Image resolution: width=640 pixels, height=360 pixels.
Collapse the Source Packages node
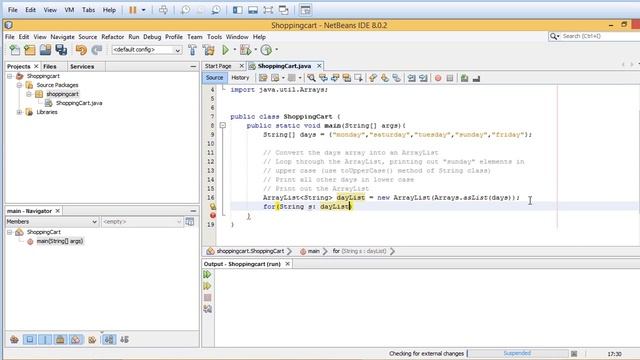coord(19,85)
